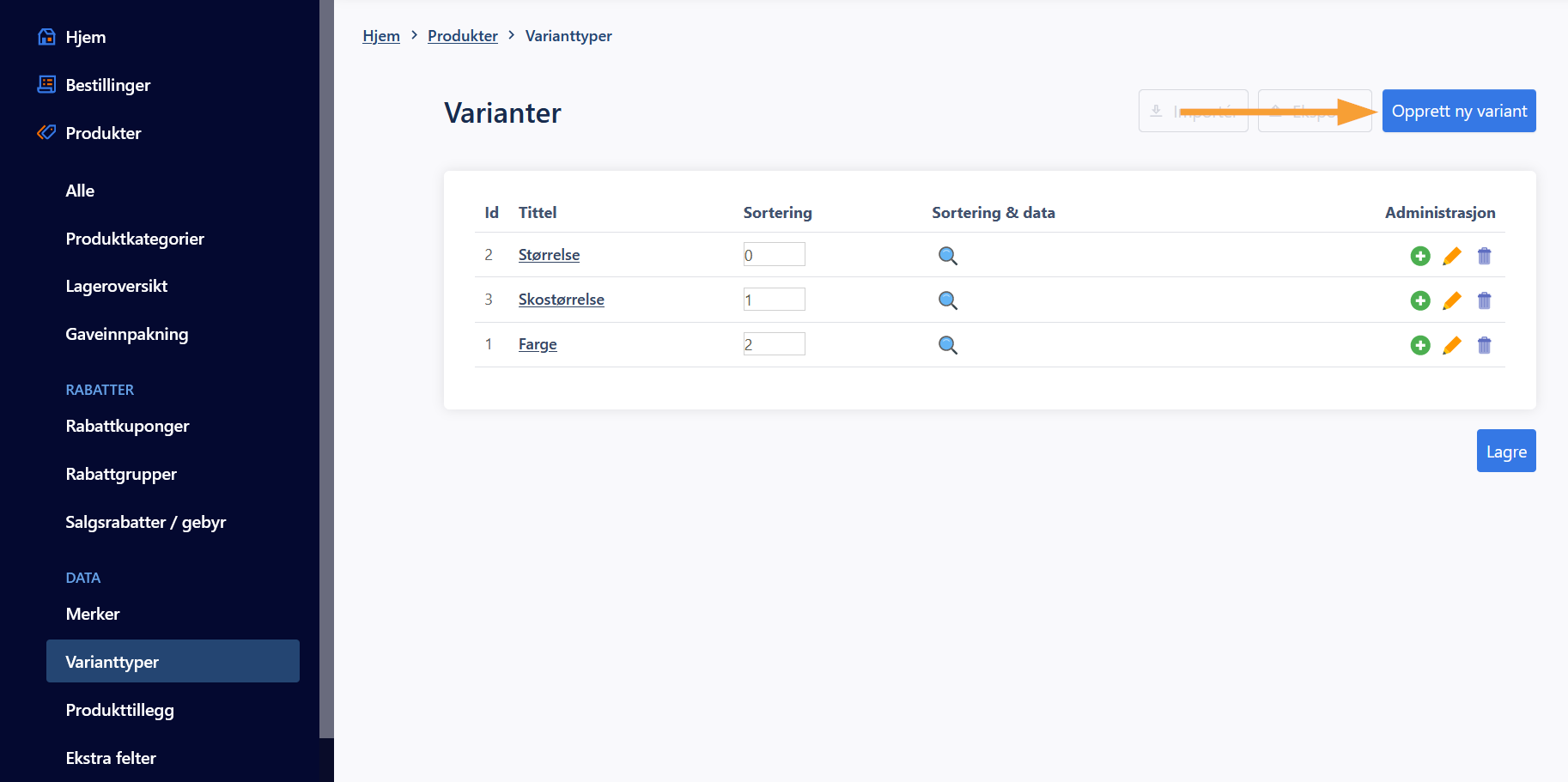Viewport: 1568px width, 782px height.
Task: Open the Merker sidebar item
Action: click(x=93, y=614)
